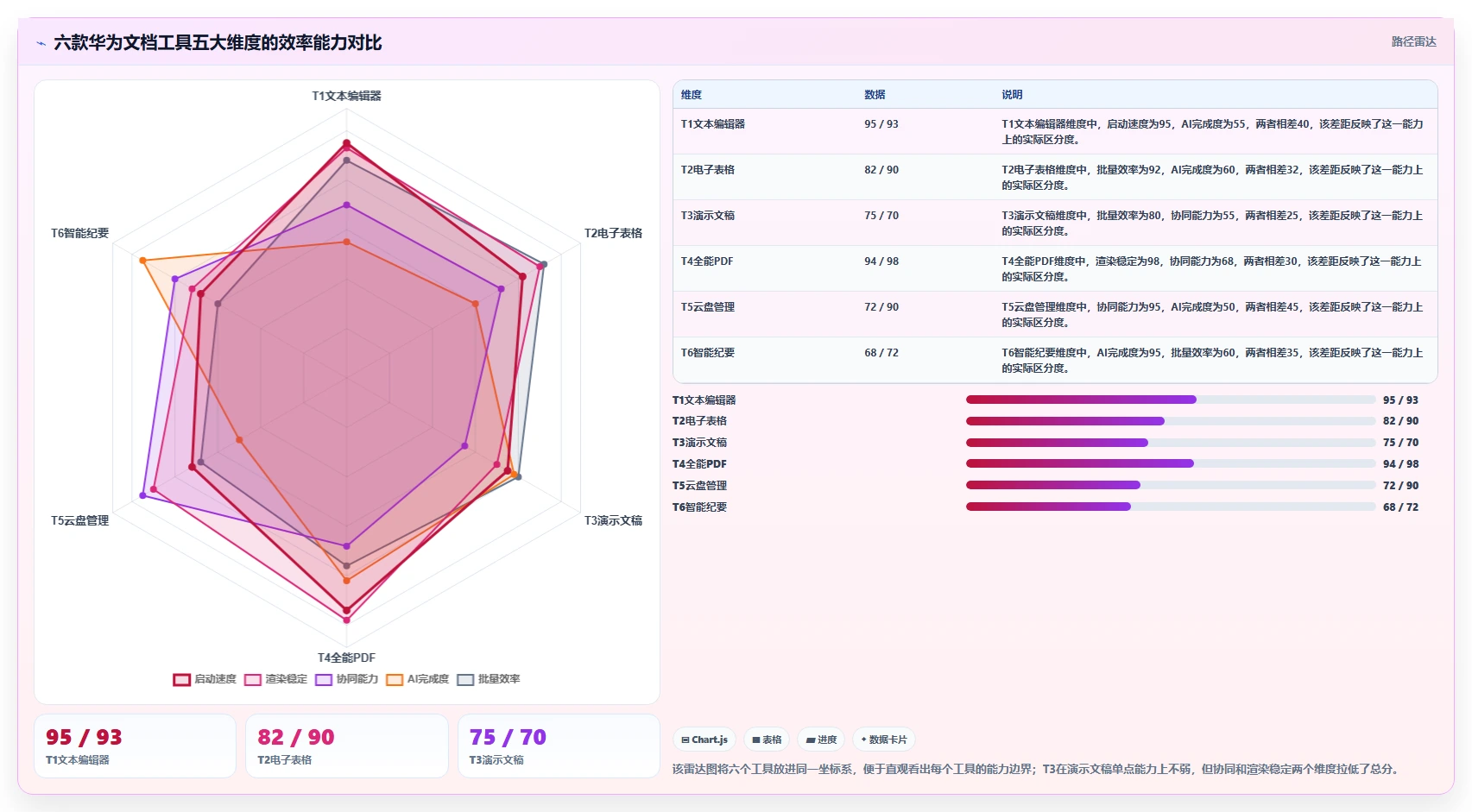Select the T1文本编辑器 table row name

coord(712,124)
